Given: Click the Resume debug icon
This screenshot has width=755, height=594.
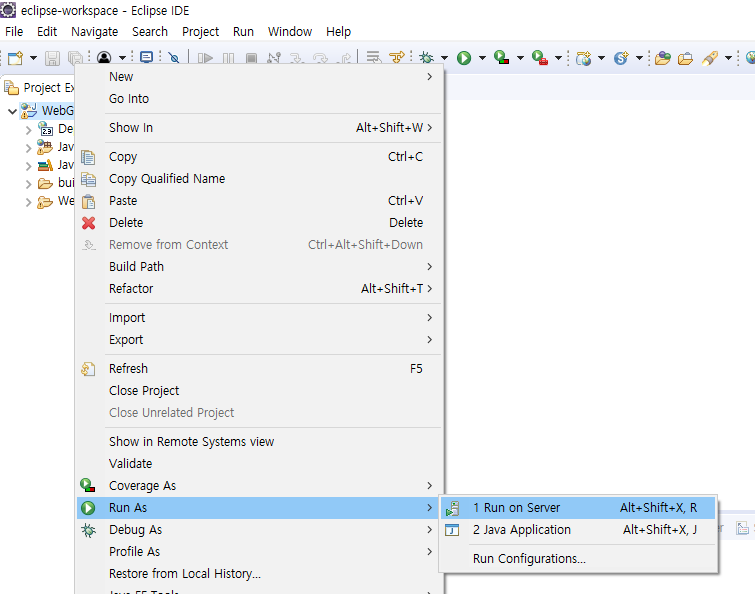Looking at the screenshot, I should (x=205, y=58).
